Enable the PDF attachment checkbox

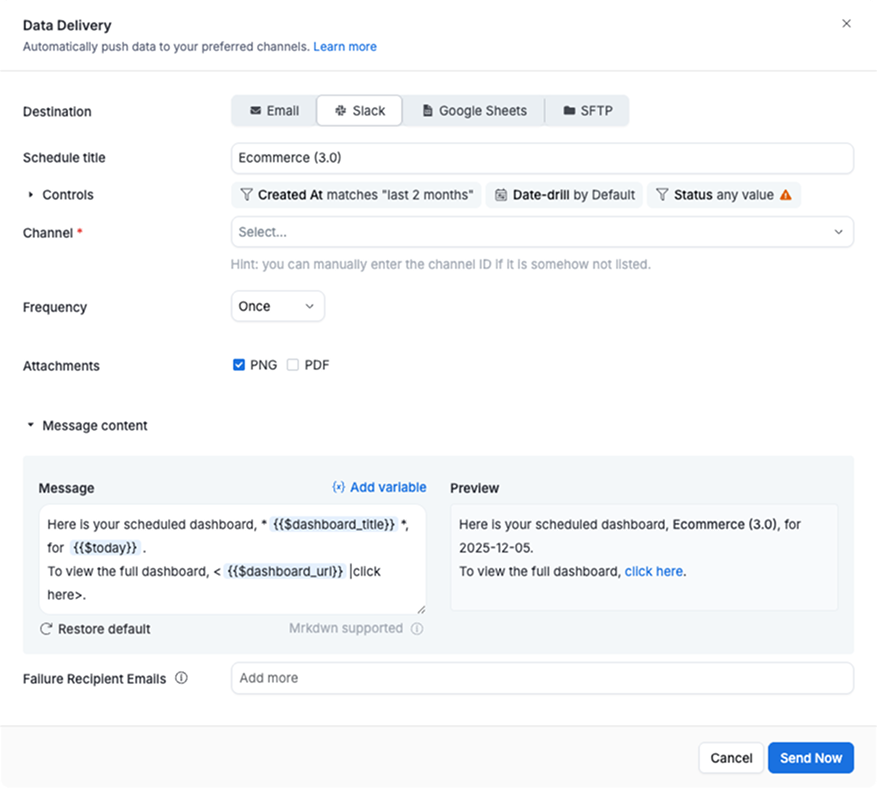click(292, 364)
